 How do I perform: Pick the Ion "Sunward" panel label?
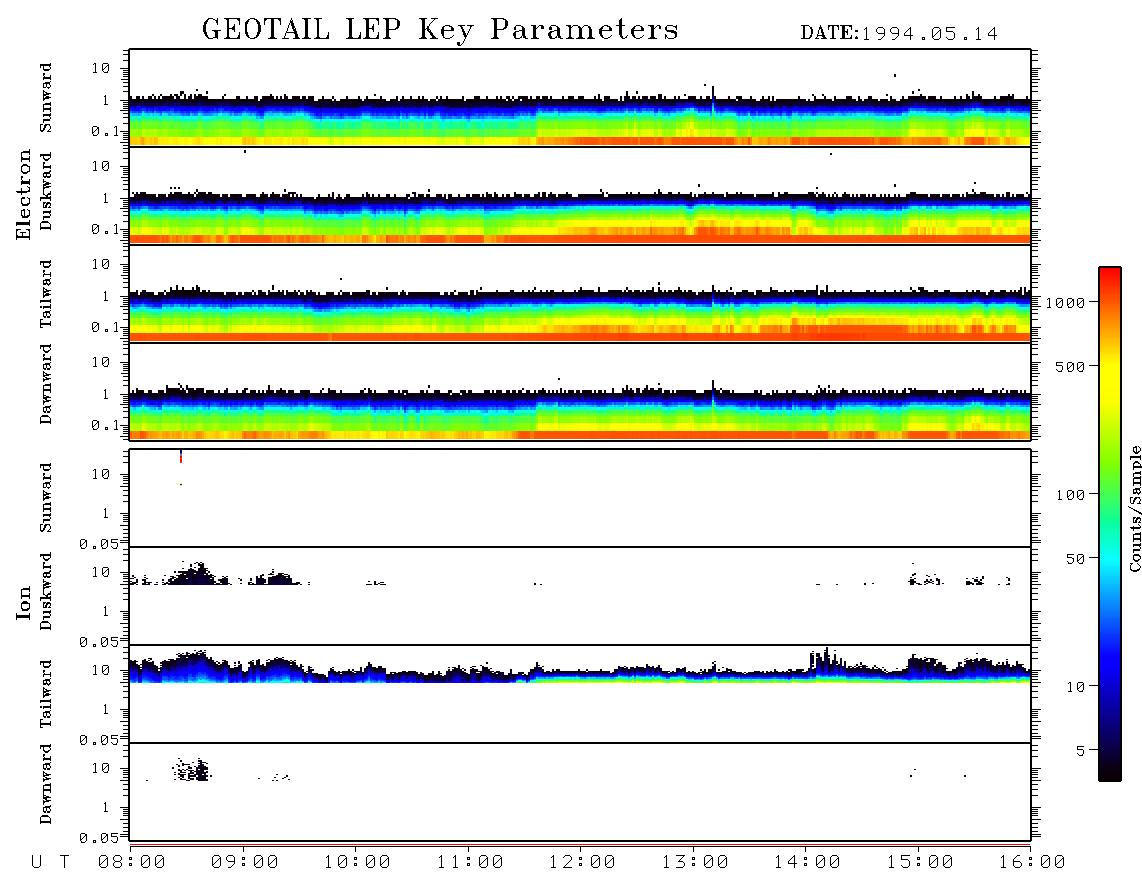pos(46,498)
